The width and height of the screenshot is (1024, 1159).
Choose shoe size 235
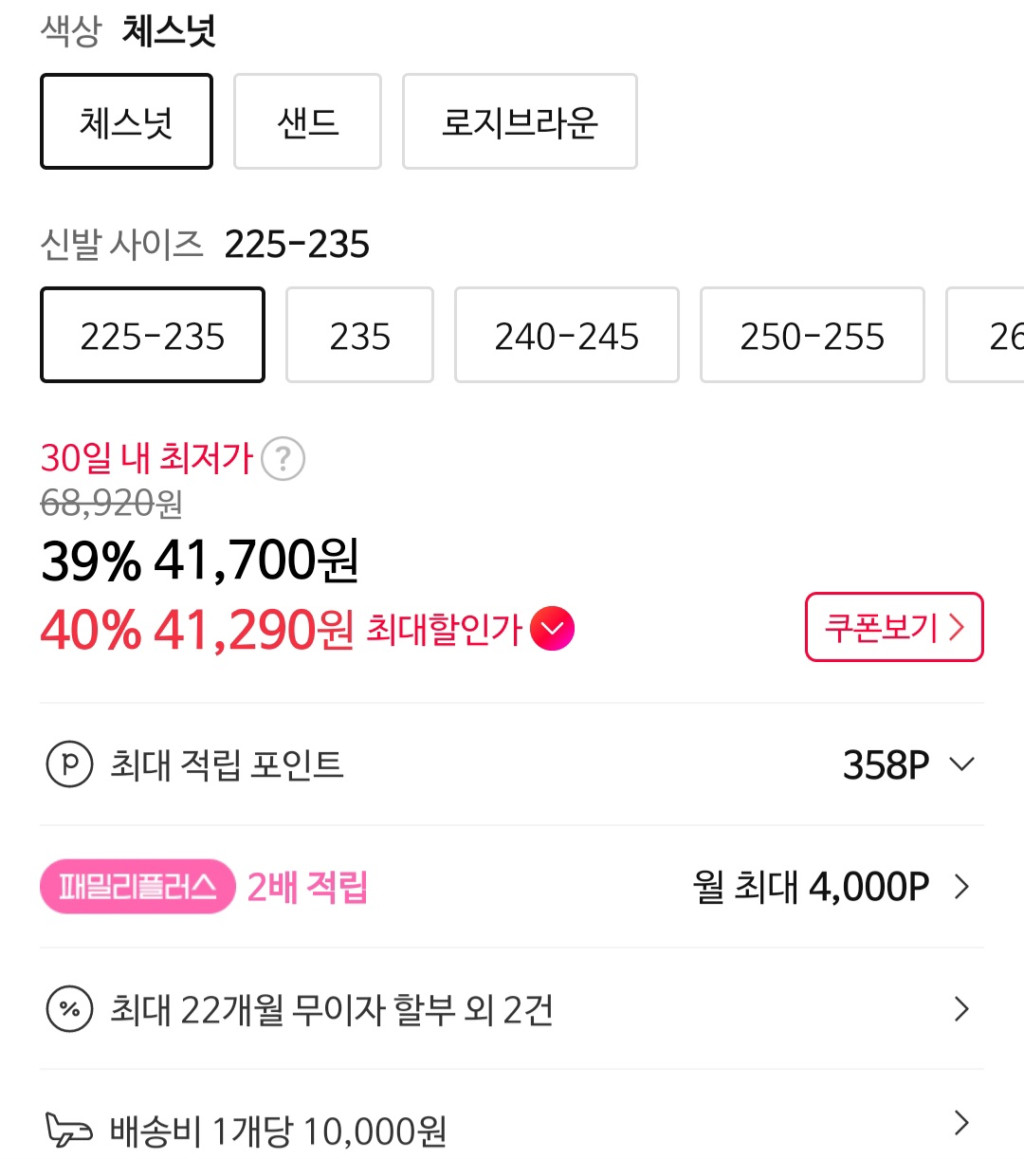click(360, 336)
